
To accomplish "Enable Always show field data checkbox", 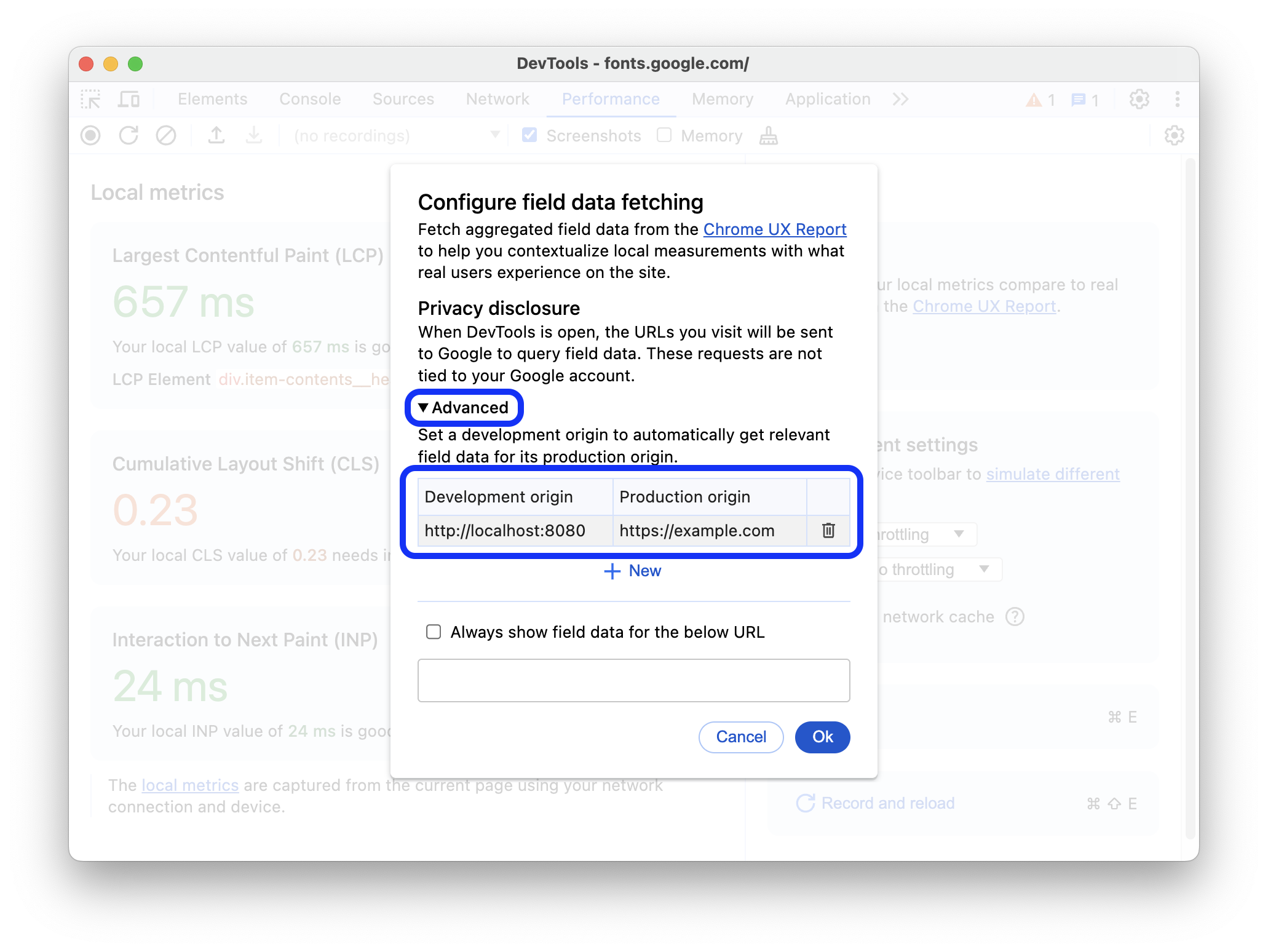I will (434, 631).
